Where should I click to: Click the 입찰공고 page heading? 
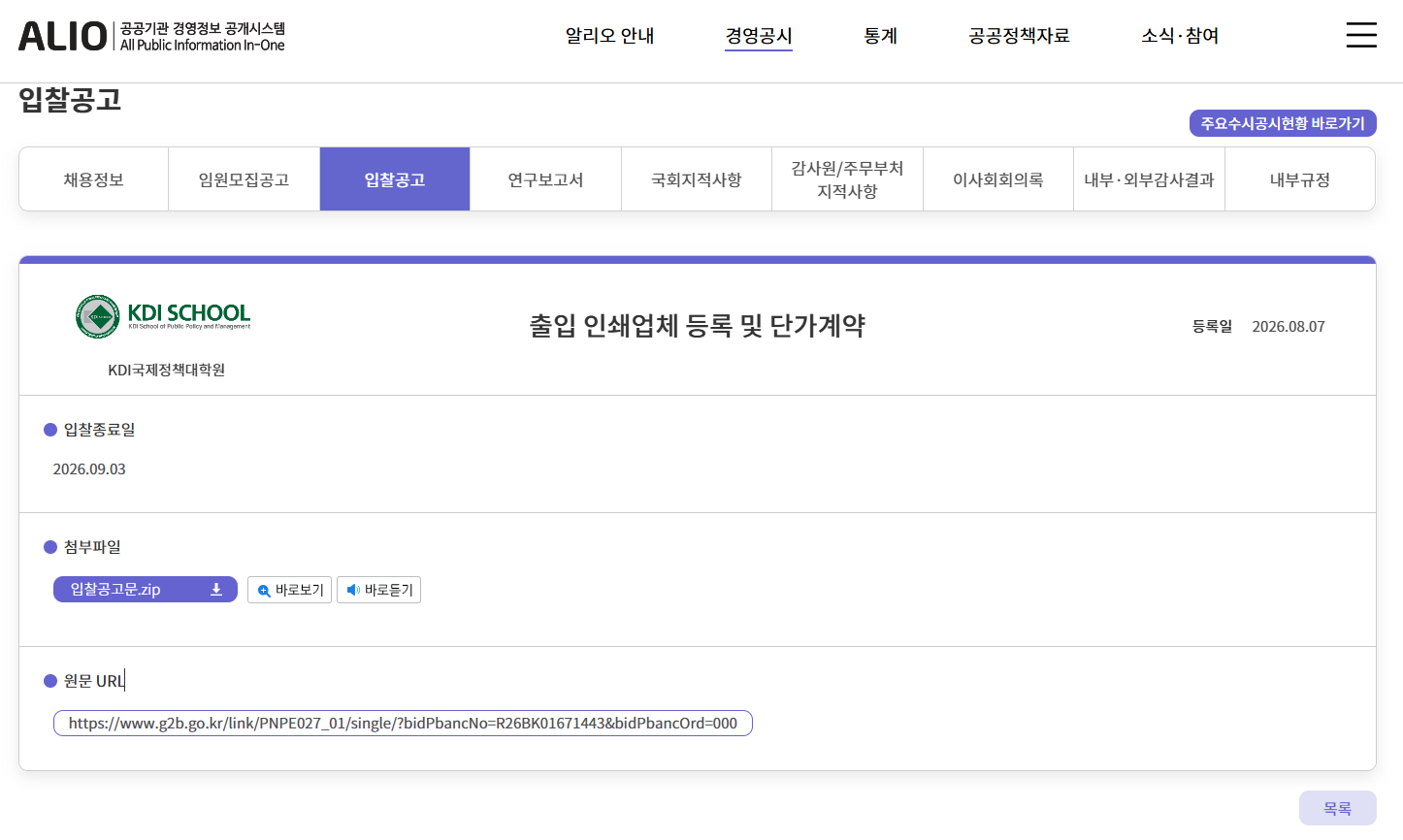pos(70,100)
